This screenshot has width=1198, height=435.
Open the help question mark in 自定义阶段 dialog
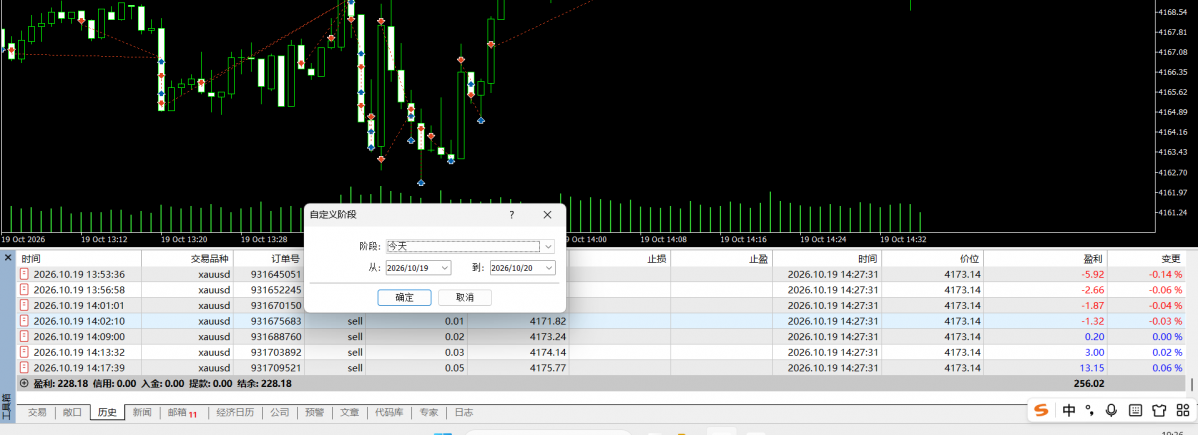click(x=512, y=215)
